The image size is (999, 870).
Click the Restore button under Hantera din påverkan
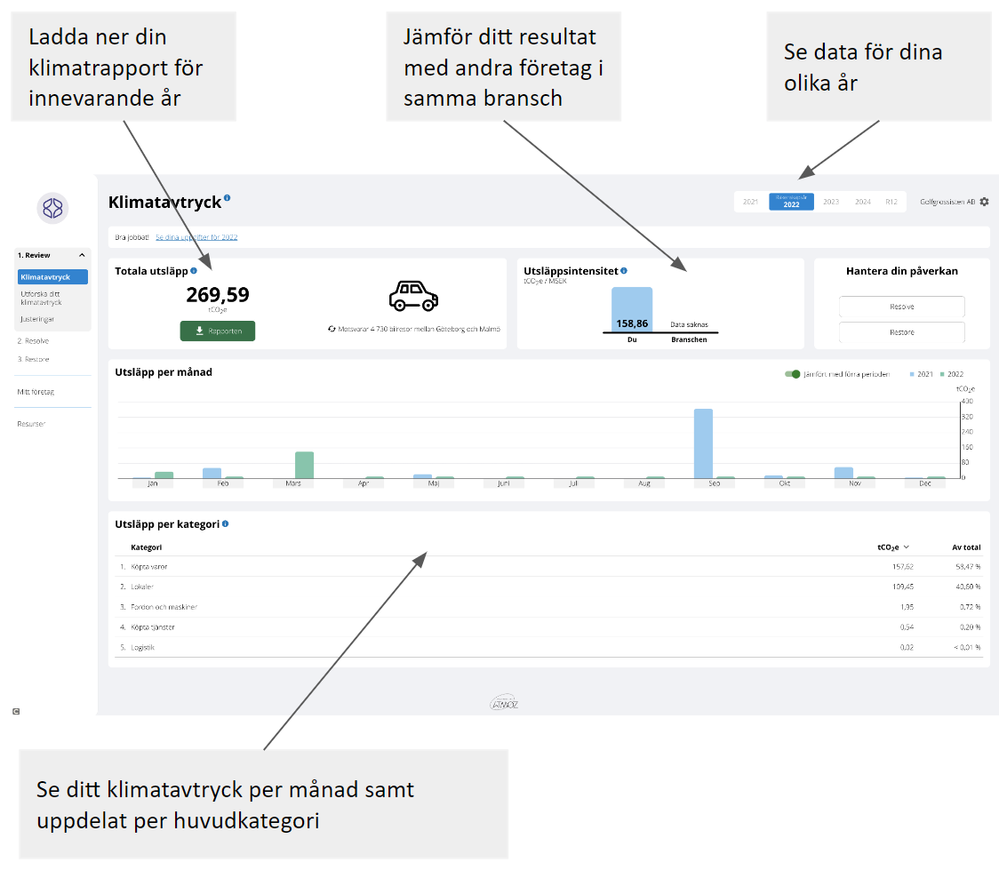coord(902,332)
